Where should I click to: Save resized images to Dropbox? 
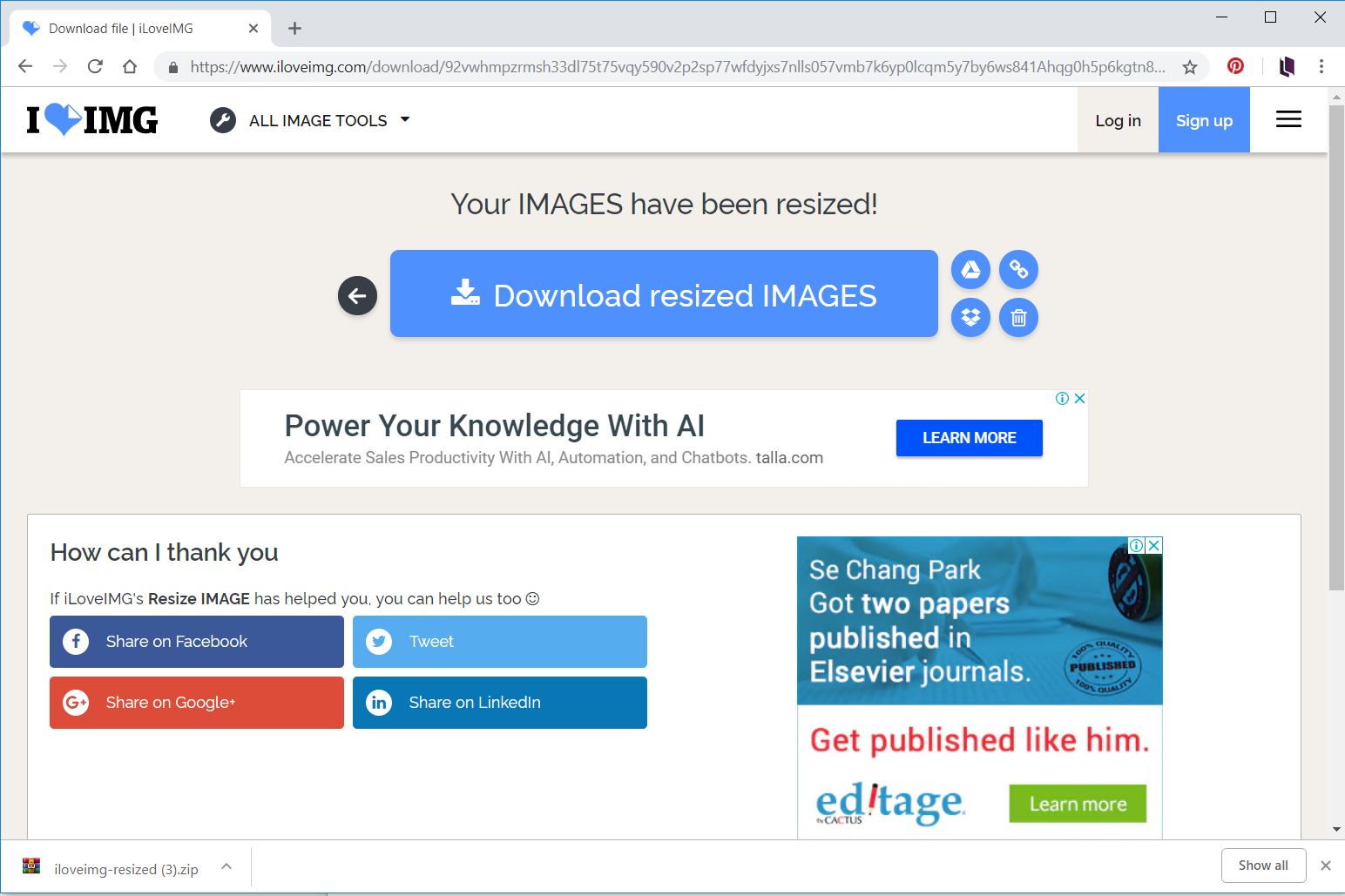[970, 318]
